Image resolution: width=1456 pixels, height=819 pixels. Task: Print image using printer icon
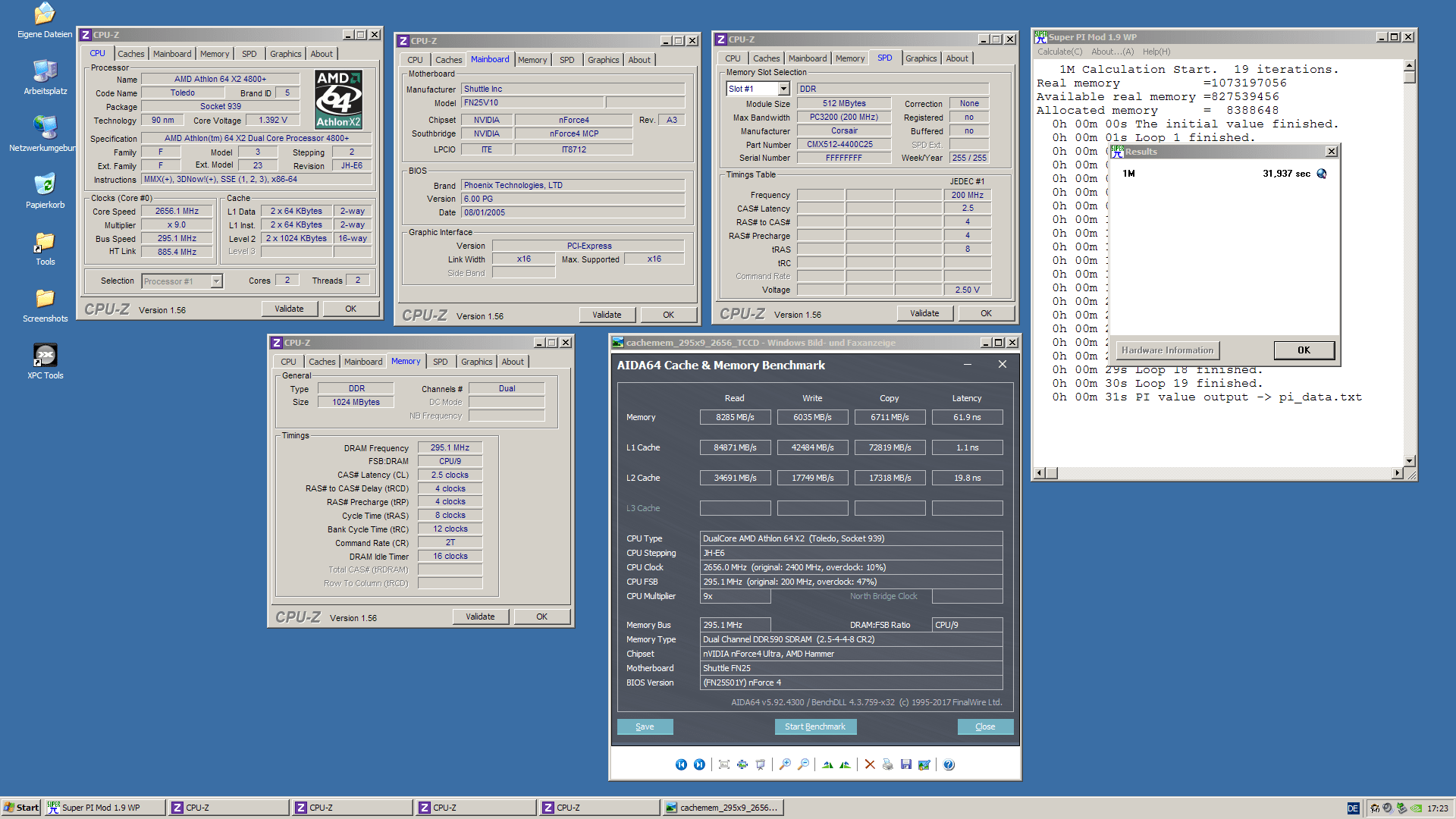point(888,764)
